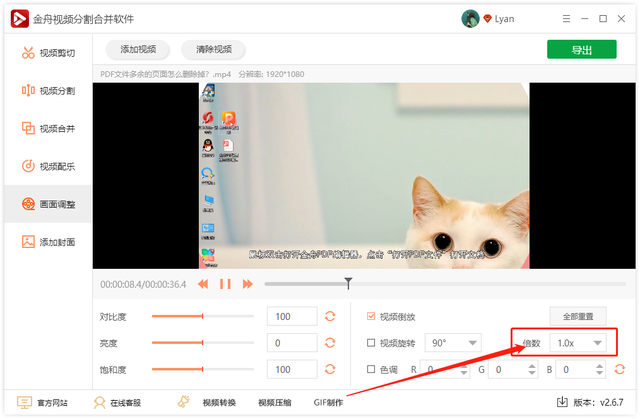Click the 清除视频 clear video button
This screenshot has height=419, width=640.
click(213, 49)
